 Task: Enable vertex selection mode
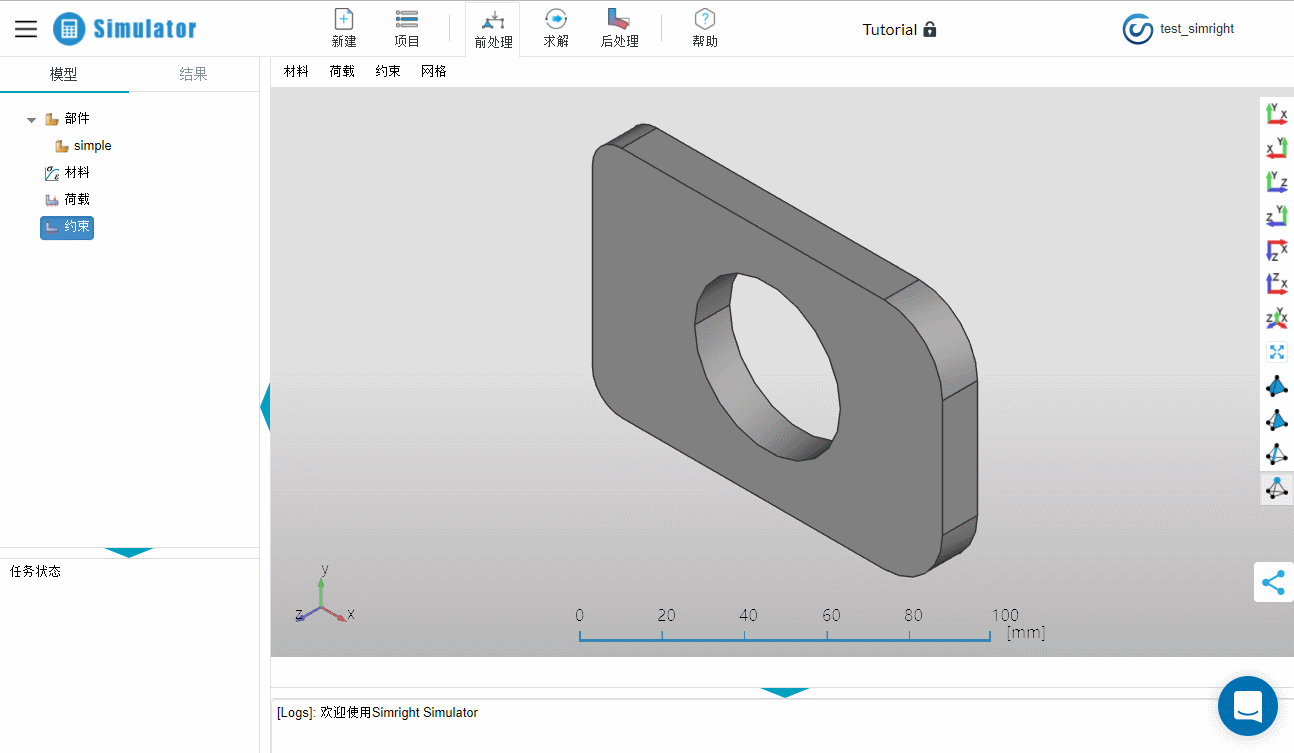1277,488
